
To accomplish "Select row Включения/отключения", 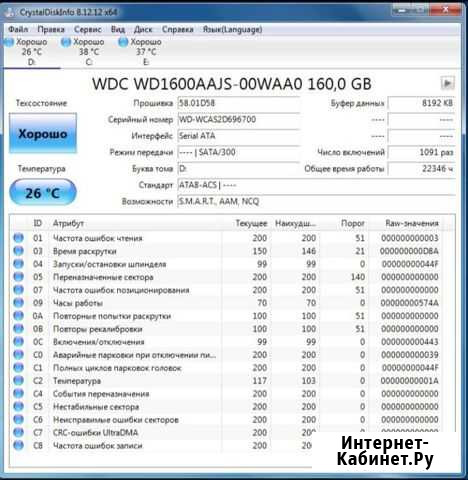I will 227,342.
